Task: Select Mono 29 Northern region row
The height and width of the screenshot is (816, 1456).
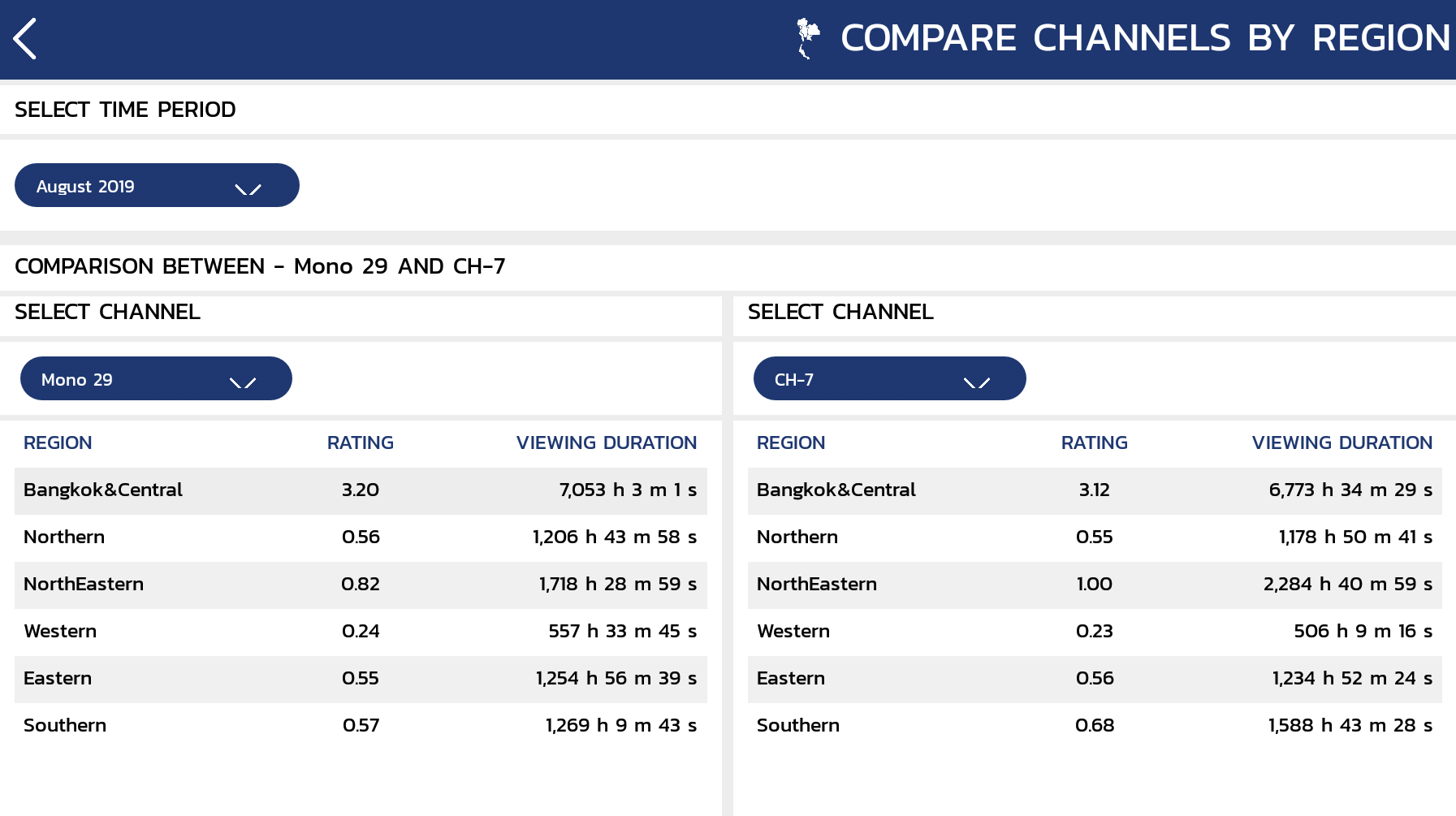Action: pos(361,538)
